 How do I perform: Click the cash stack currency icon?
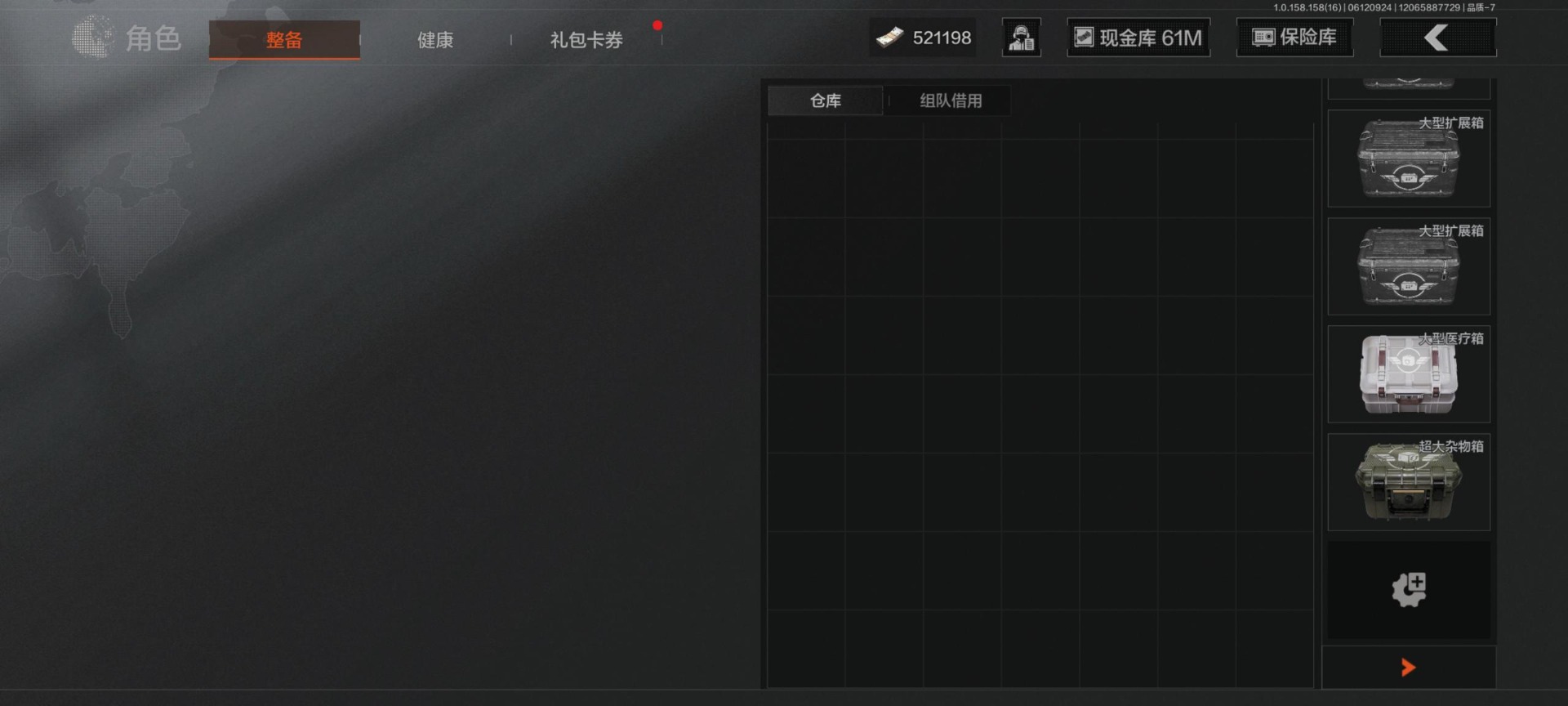[x=889, y=38]
